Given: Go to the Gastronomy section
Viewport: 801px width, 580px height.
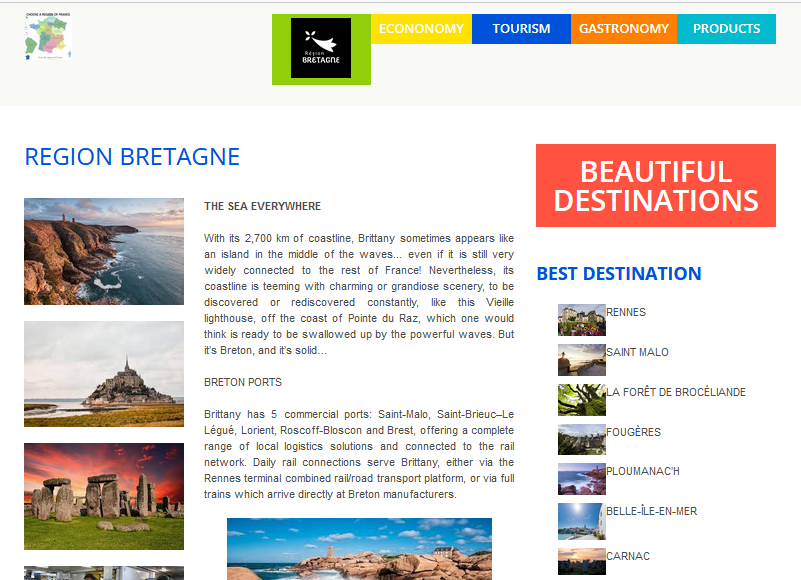Looking at the screenshot, I should pos(624,29).
